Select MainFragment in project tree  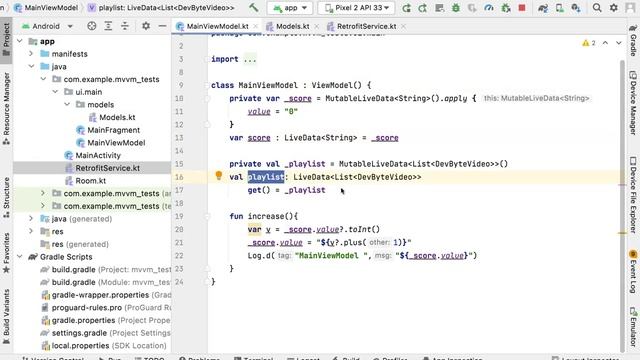113,130
